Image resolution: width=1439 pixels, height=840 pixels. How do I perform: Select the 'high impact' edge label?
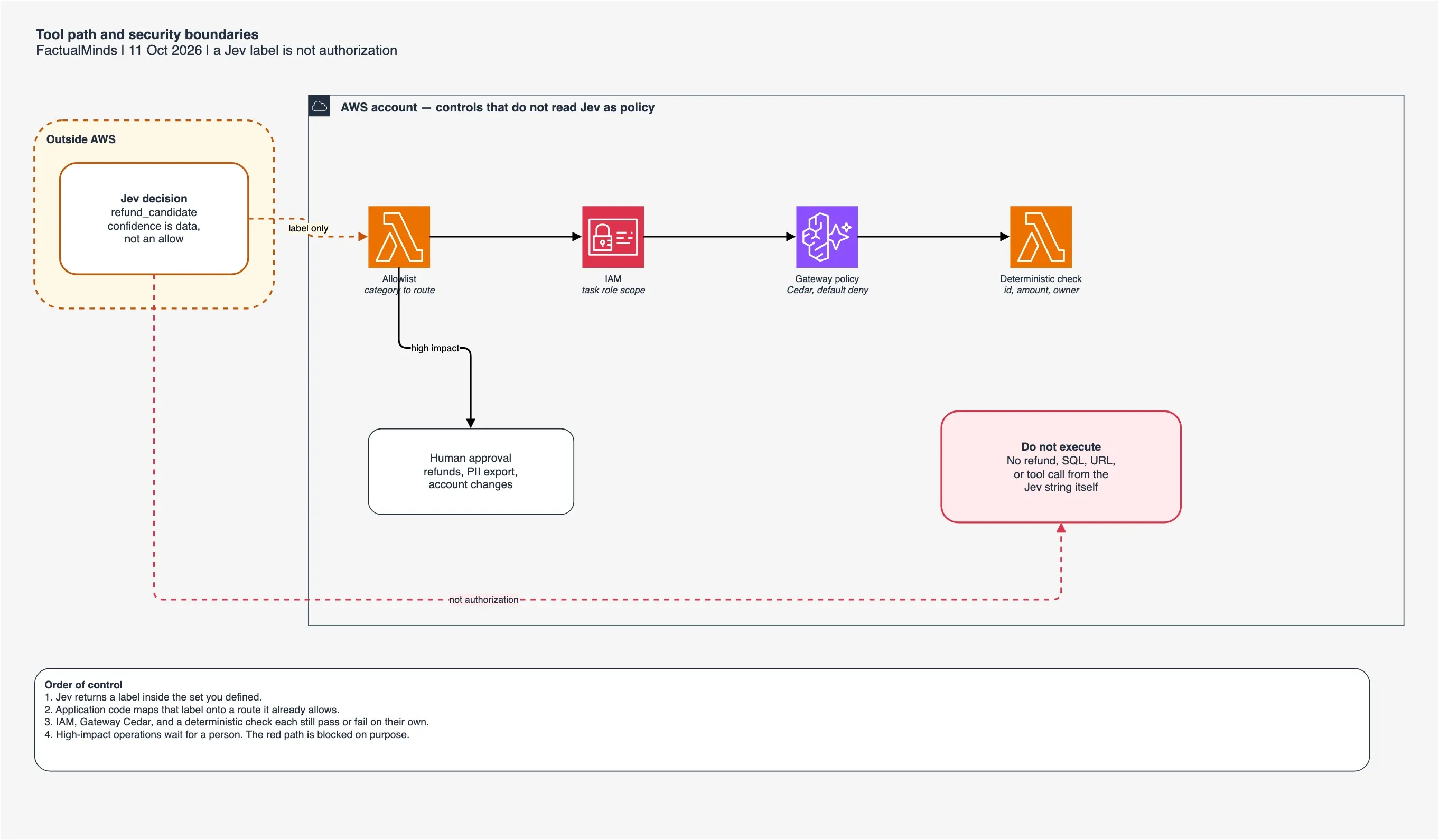point(435,348)
